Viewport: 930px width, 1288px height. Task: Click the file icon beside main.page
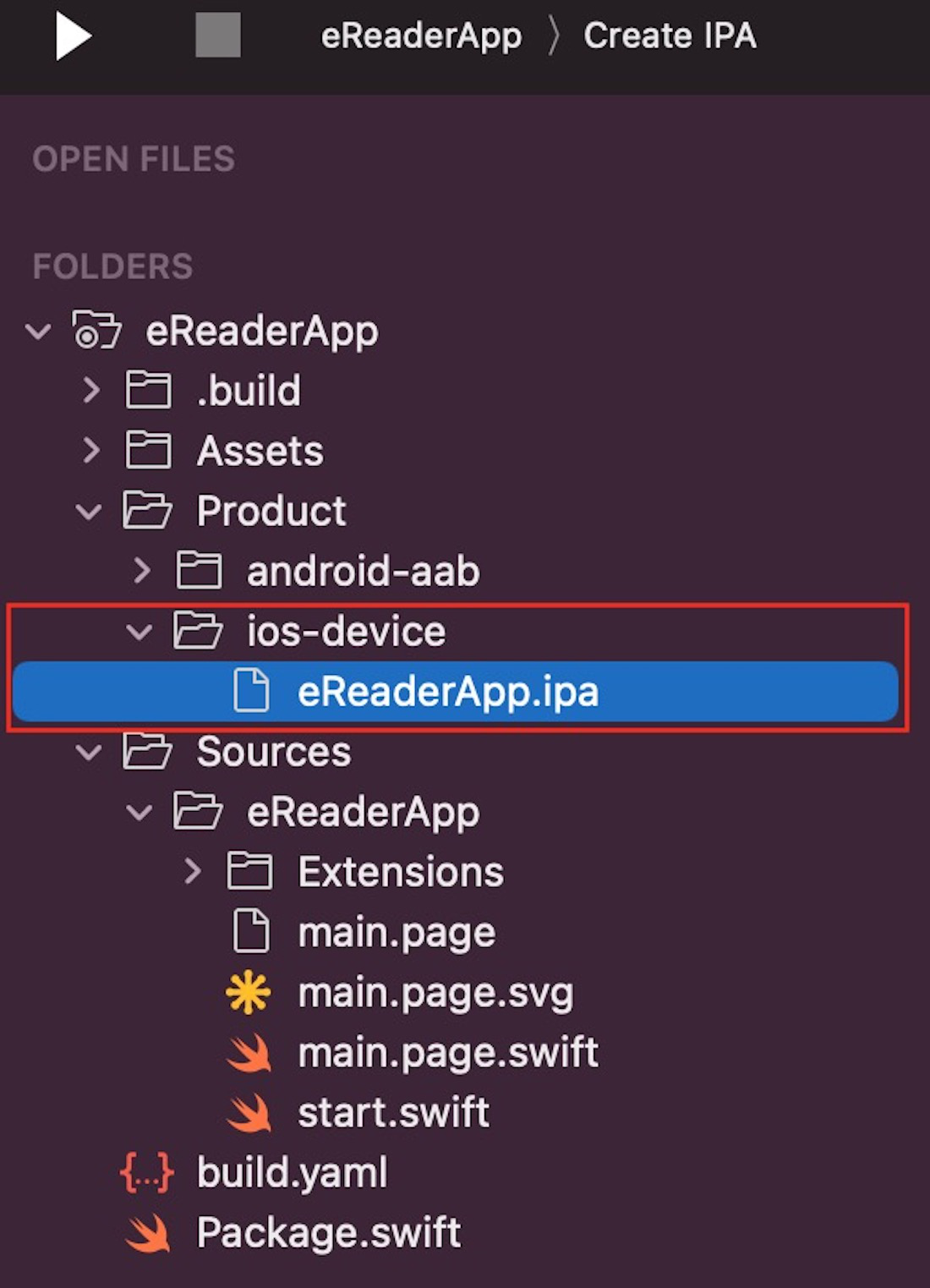[x=251, y=932]
